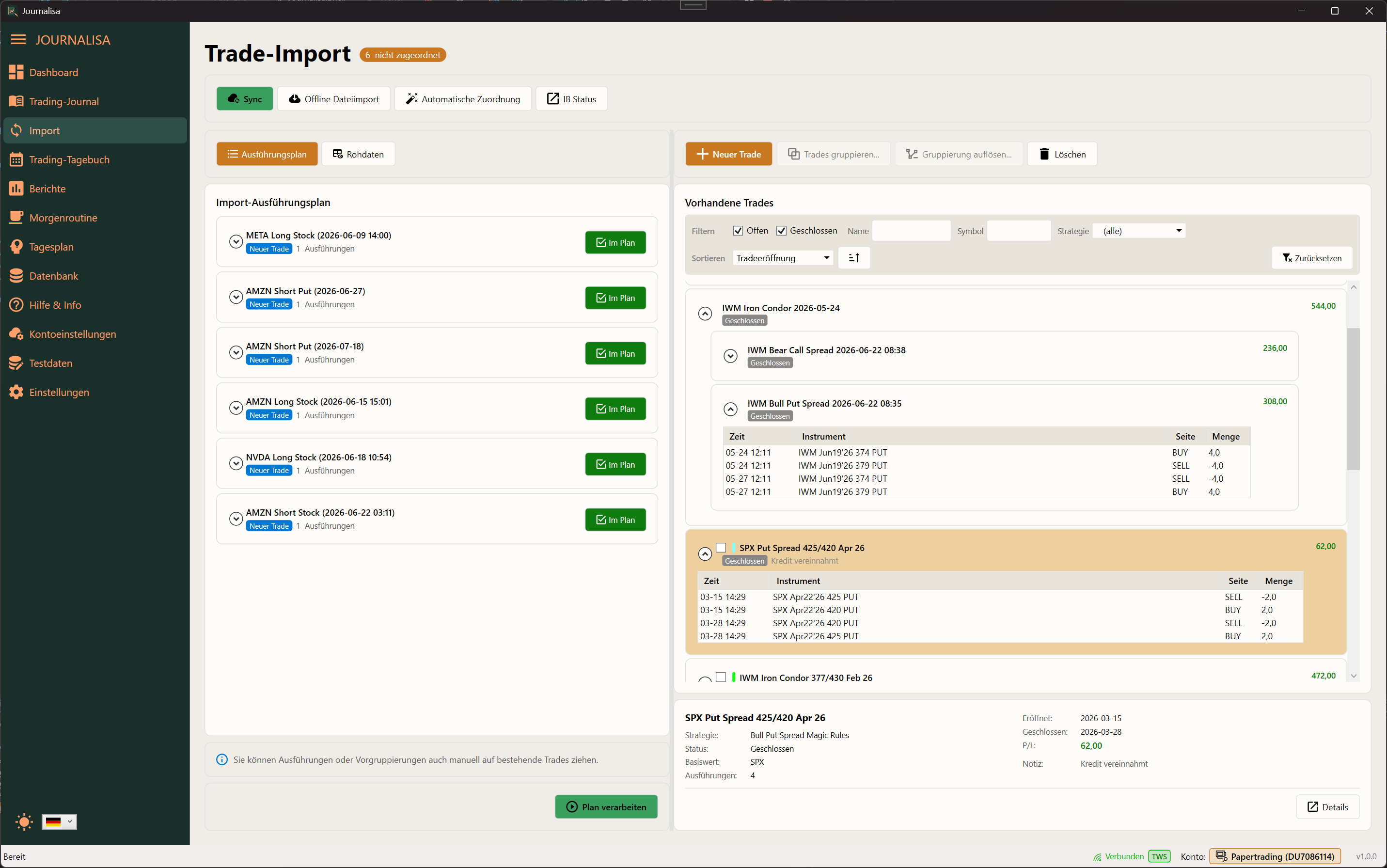Expand AMZN Short Stock plan entry
Viewport: 1387px width, 868px height.
tap(236, 519)
